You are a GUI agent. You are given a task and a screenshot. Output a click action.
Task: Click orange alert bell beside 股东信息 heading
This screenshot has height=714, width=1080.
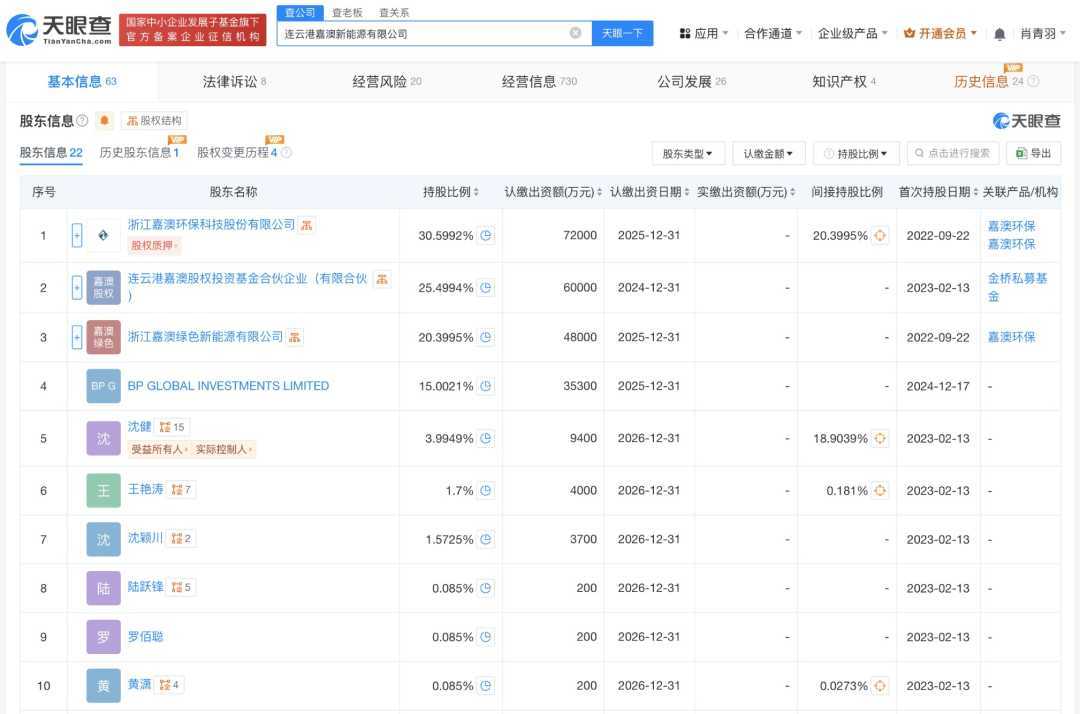[x=105, y=121]
